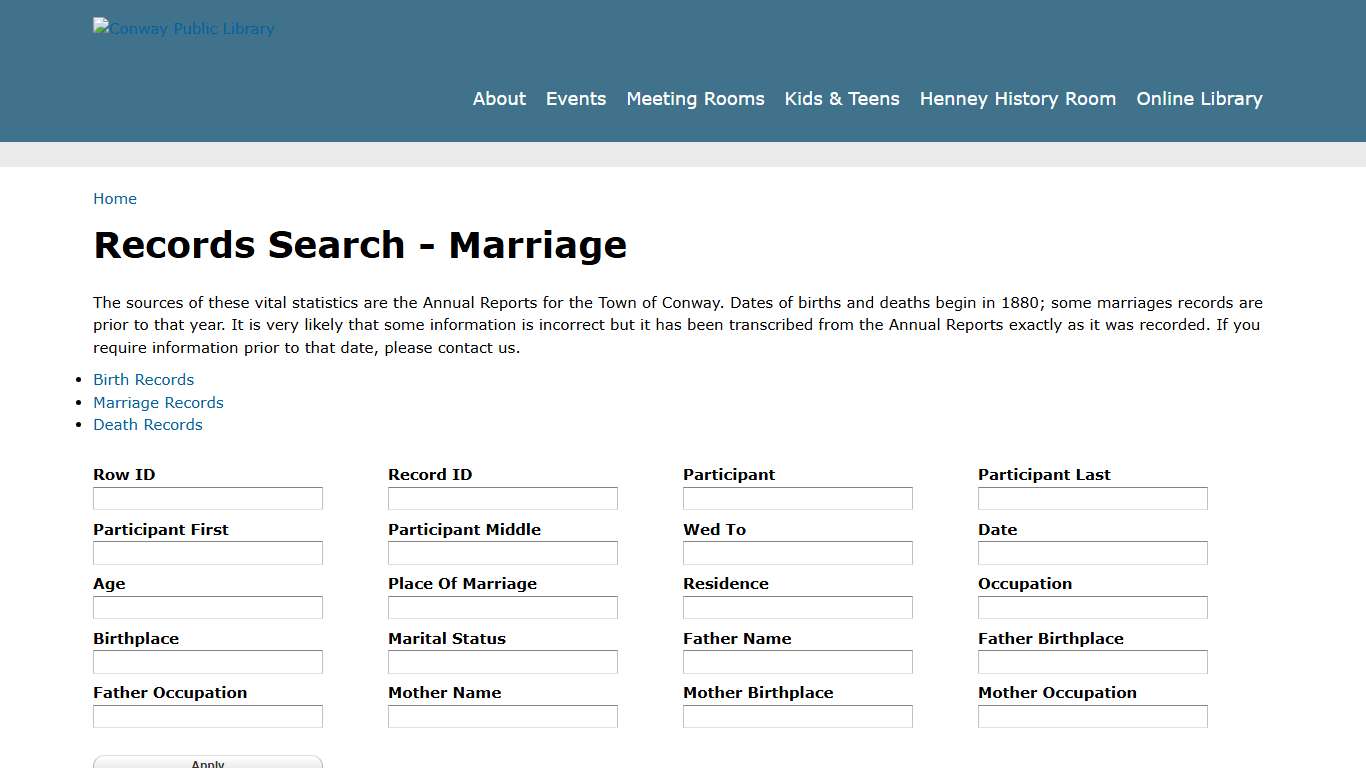Viewport: 1366px width, 768px height.
Task: Select the Place Of Marriage input
Action: 502,606
